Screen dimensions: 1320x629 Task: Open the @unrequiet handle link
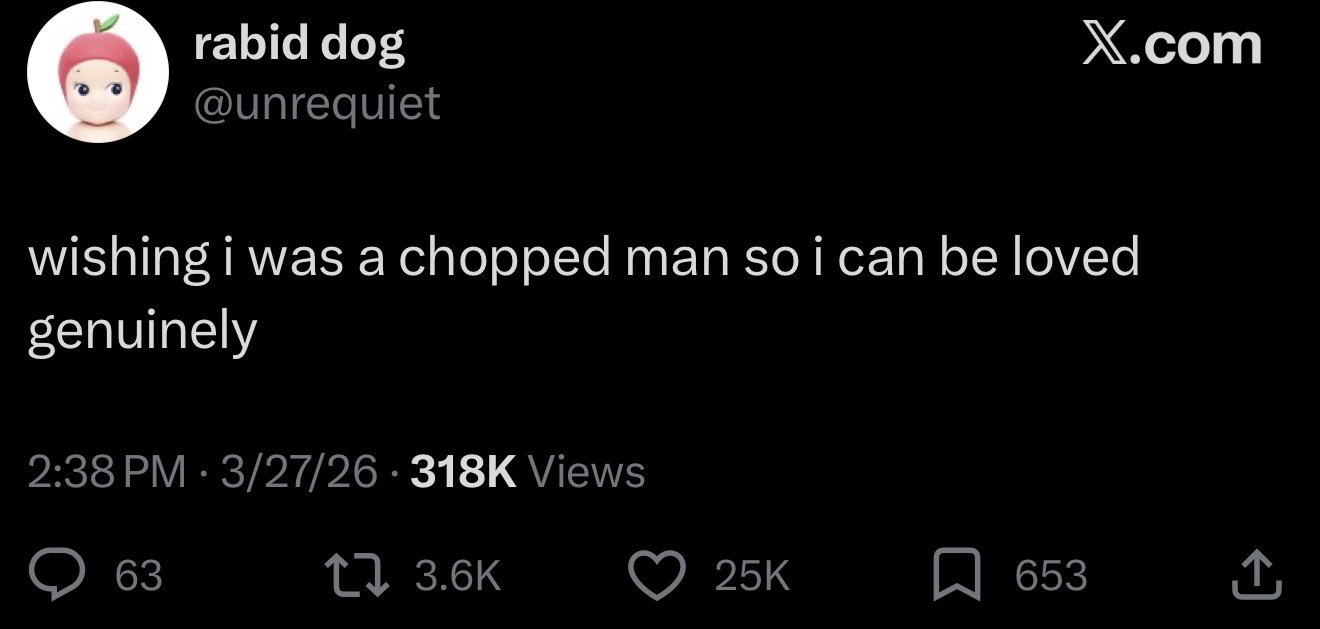pyautogui.click(x=316, y=103)
